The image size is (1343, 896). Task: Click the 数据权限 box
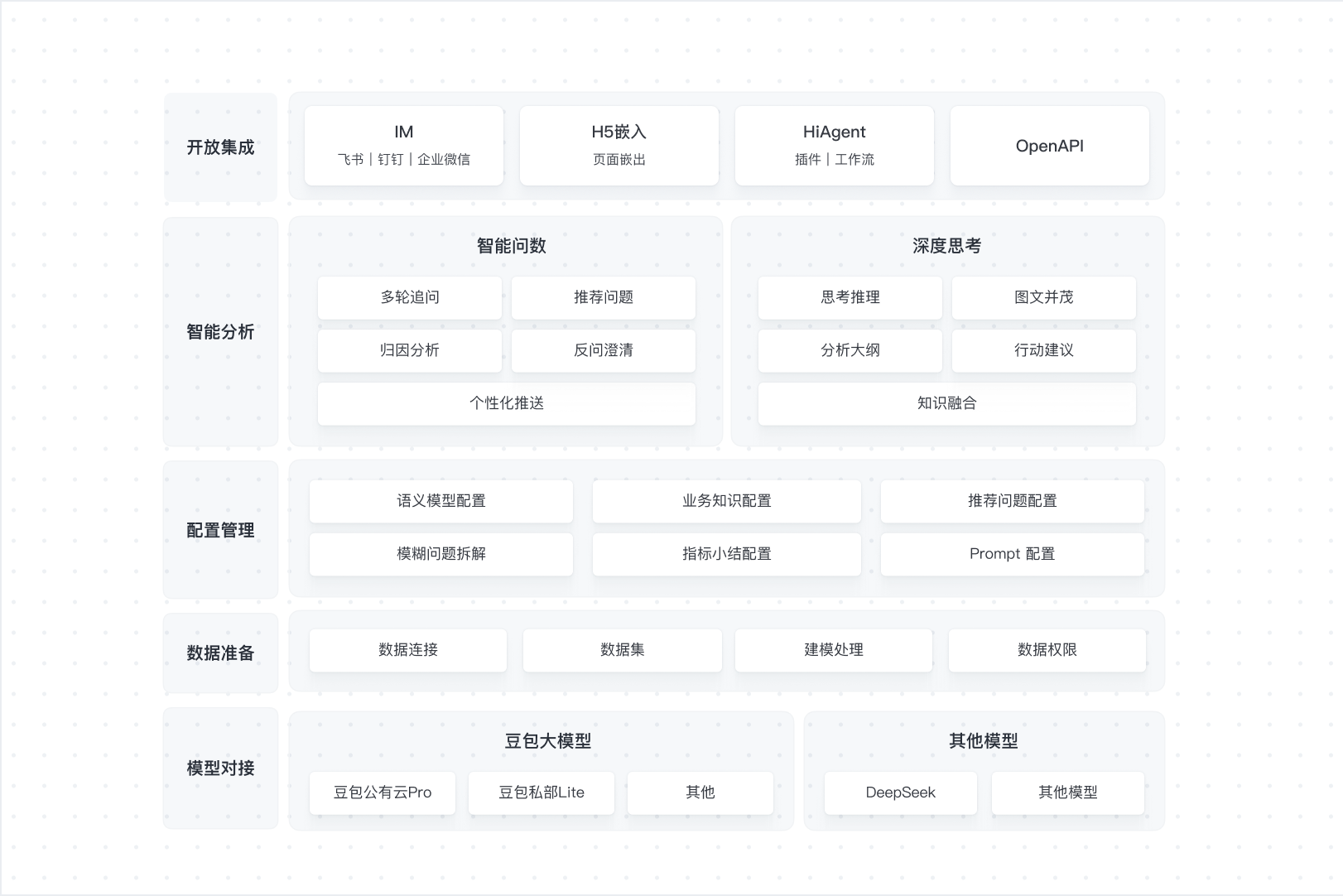(1047, 650)
